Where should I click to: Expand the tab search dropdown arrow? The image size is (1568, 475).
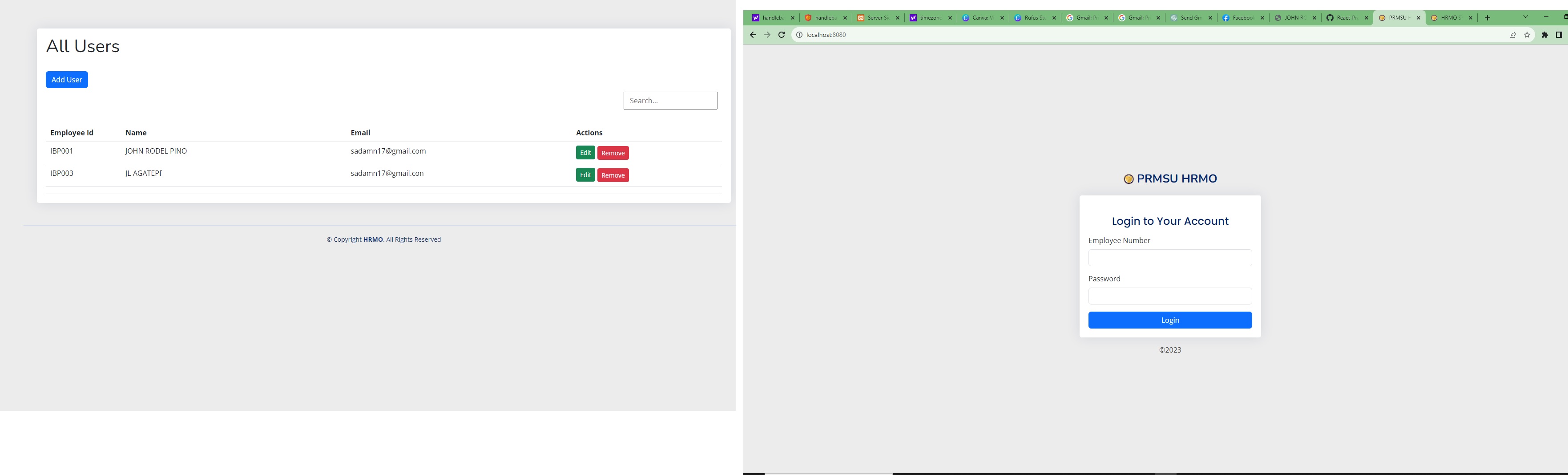[x=1525, y=17]
